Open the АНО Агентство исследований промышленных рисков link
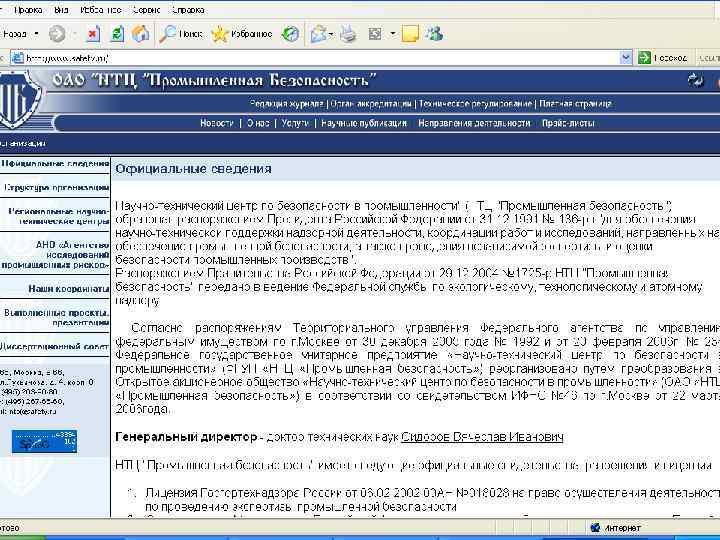Viewport: 720px width, 540px height. 56,255
